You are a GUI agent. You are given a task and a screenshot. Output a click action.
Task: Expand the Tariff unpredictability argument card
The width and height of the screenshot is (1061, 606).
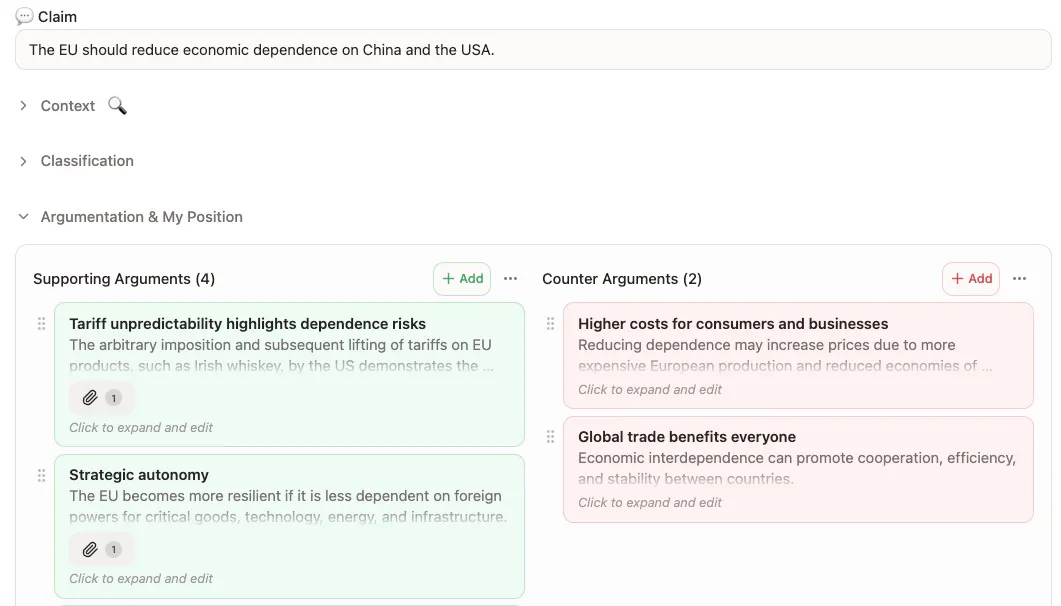[290, 375]
